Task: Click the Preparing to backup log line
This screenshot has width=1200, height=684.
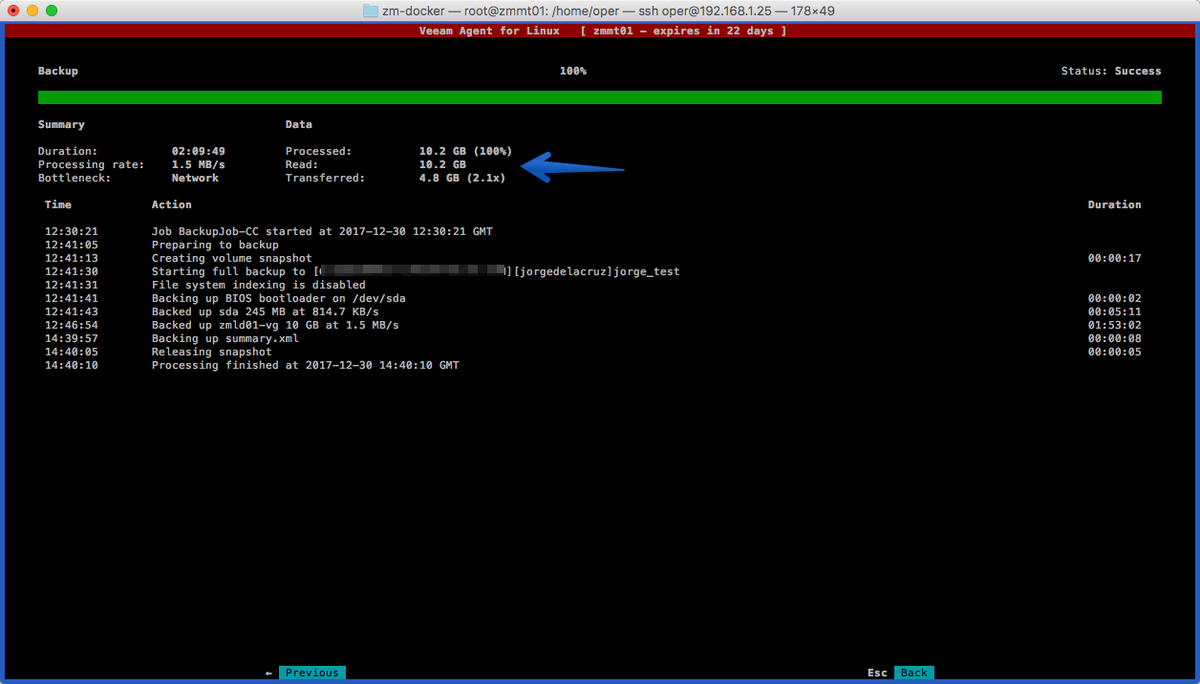Action: 215,245
